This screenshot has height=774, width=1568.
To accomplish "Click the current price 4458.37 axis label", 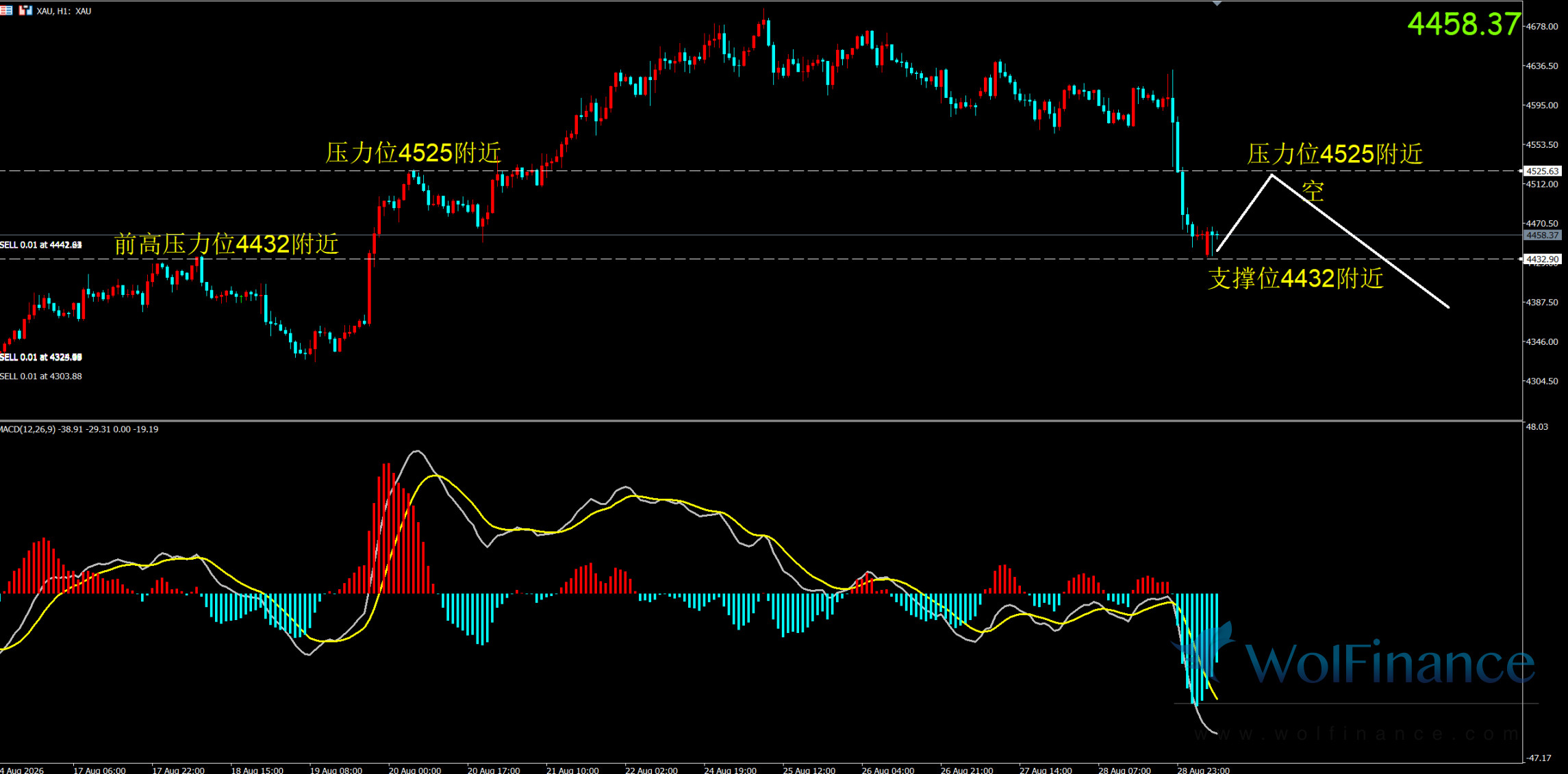I will pos(1543,235).
